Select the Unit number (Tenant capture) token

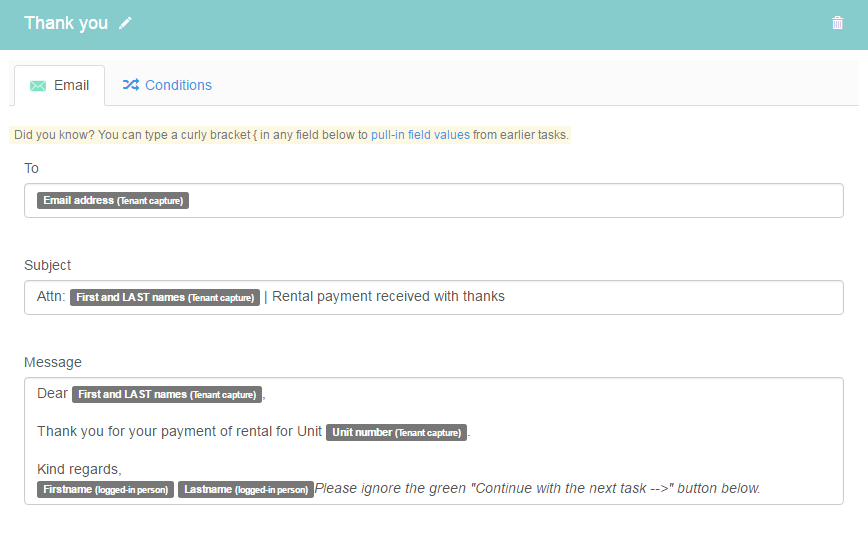[396, 432]
